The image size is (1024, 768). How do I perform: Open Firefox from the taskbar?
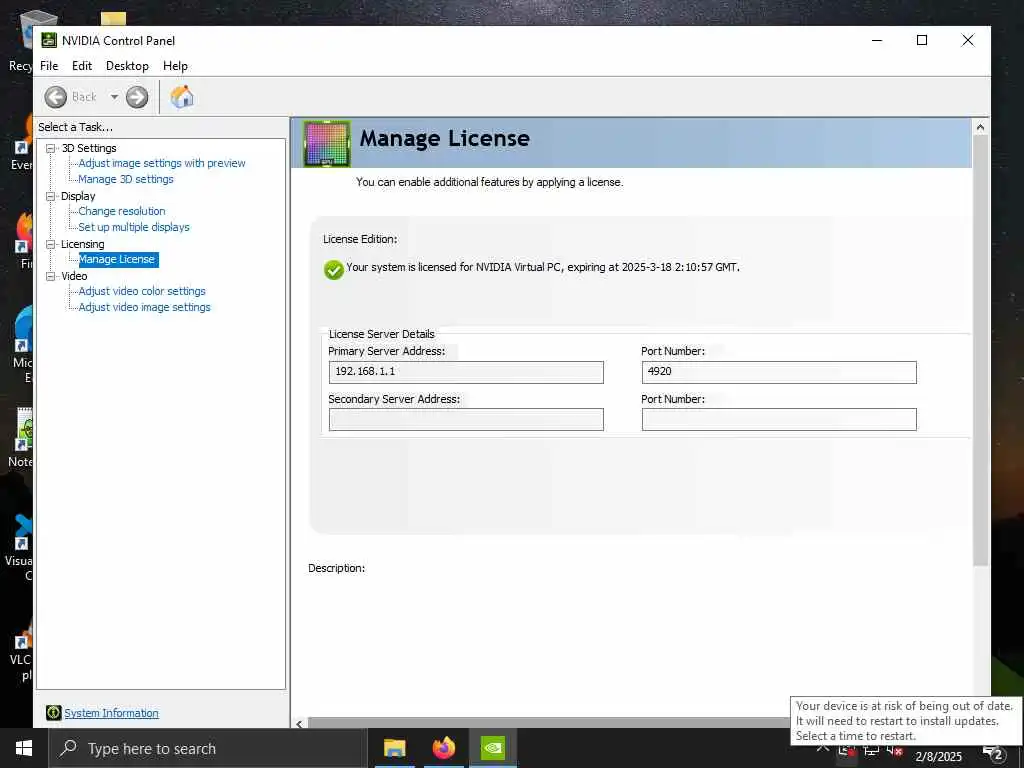pyautogui.click(x=443, y=748)
